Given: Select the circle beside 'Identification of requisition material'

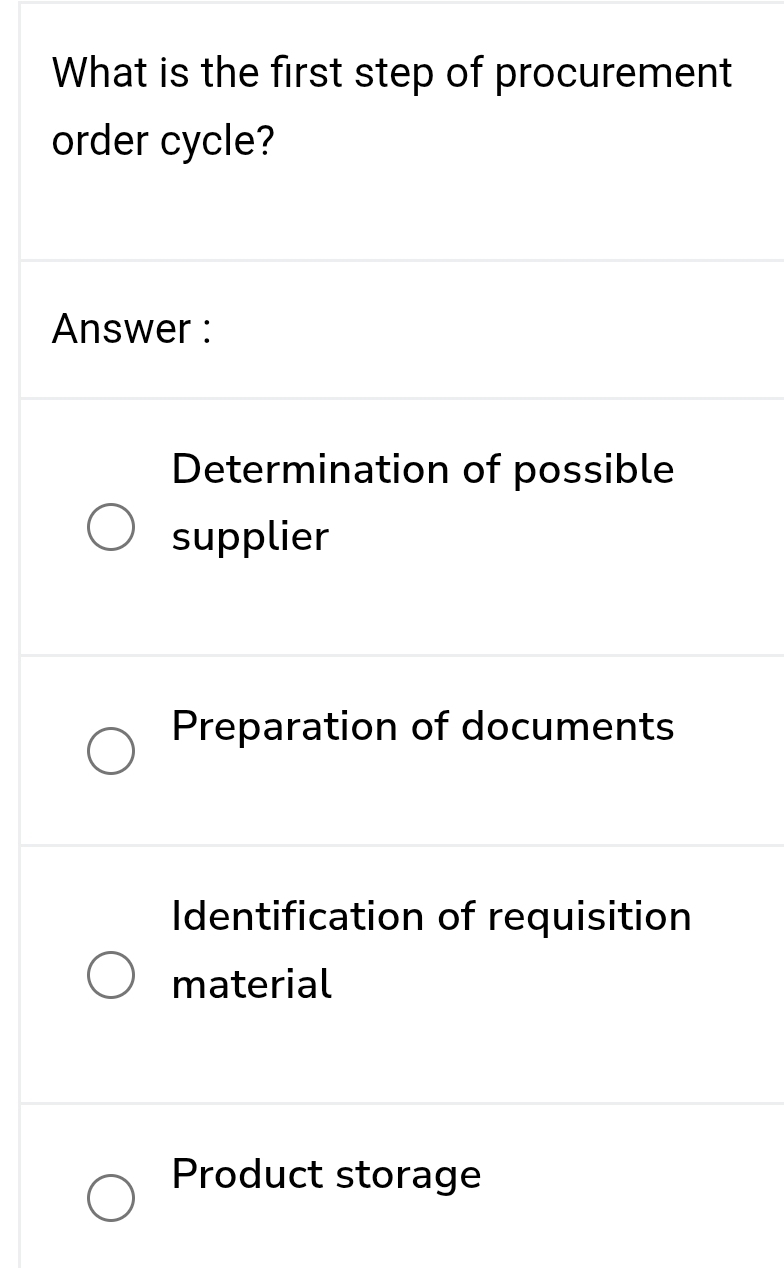Looking at the screenshot, I should click(110, 976).
